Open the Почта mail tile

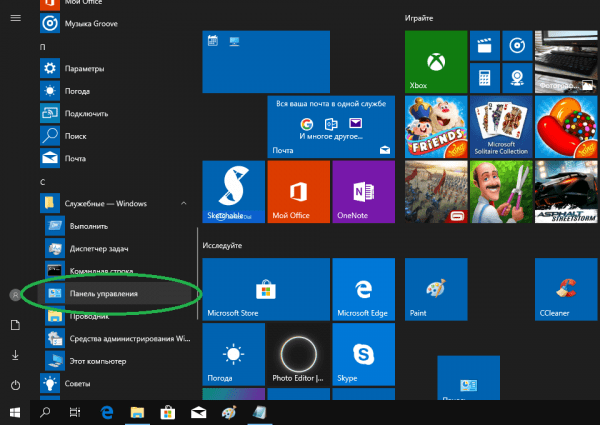click(331, 127)
